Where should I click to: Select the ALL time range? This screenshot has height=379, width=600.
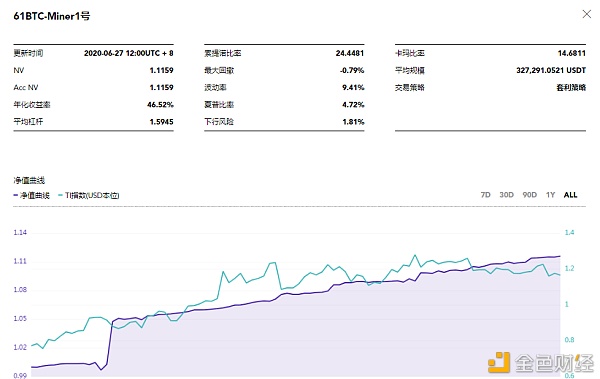(570, 195)
